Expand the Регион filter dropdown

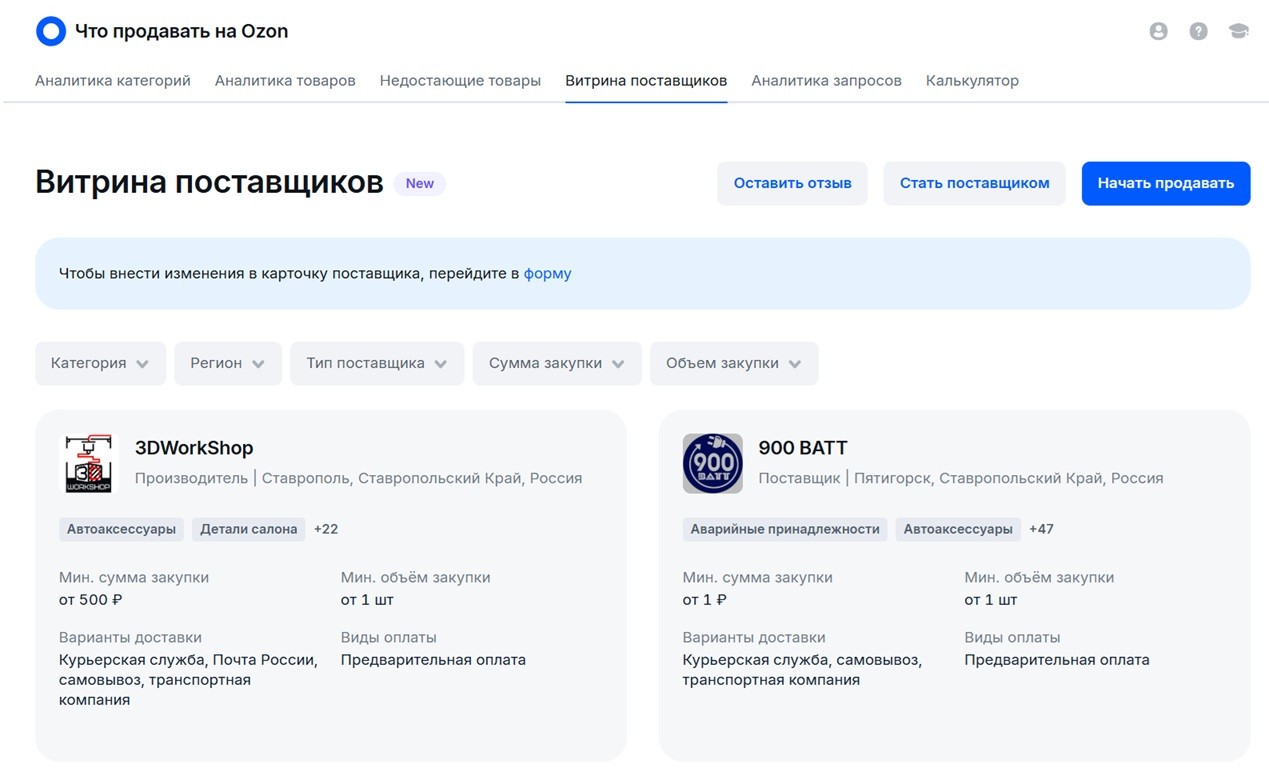point(228,363)
